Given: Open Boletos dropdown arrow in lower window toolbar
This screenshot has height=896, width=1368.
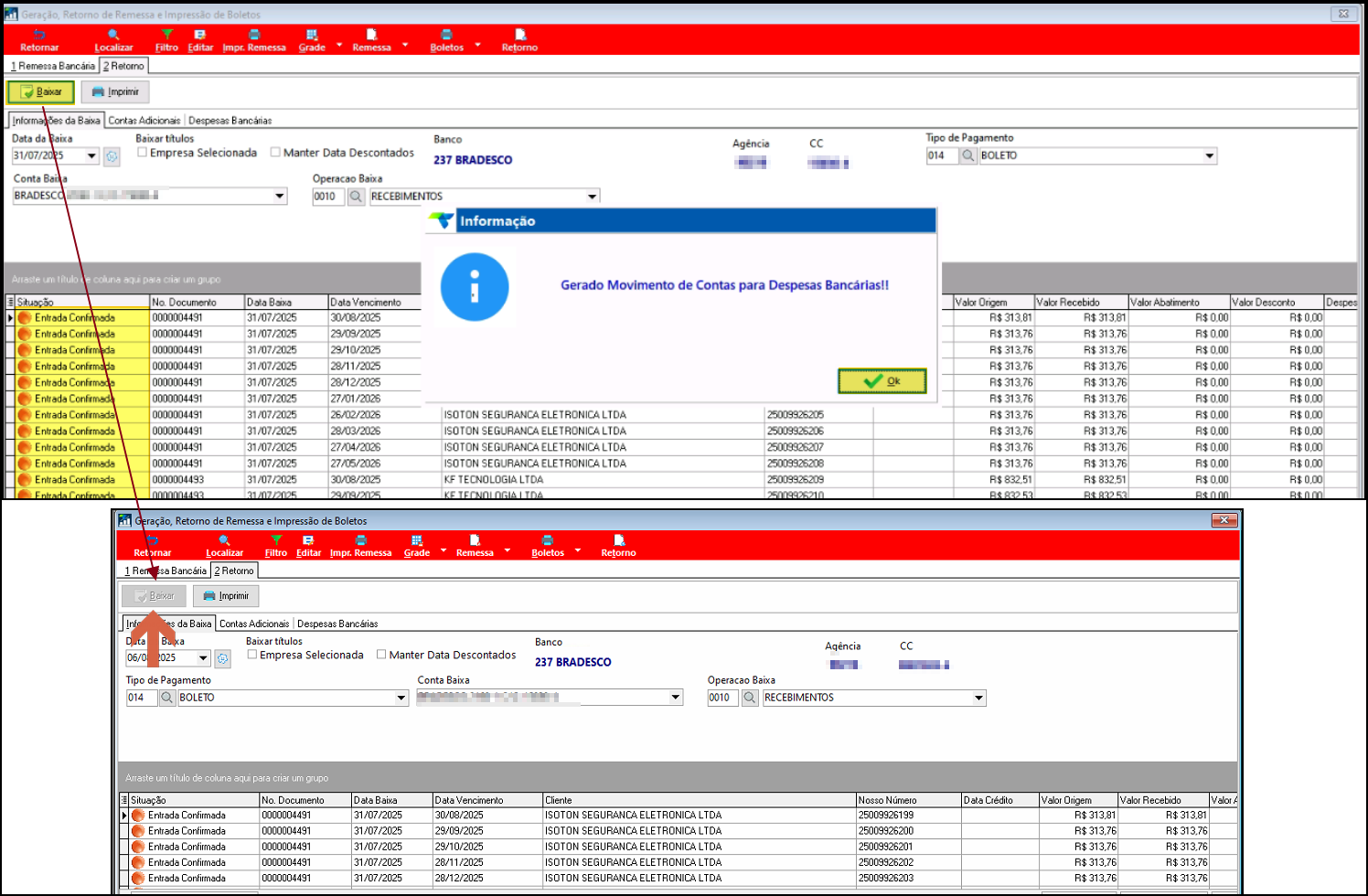Looking at the screenshot, I should tap(578, 550).
